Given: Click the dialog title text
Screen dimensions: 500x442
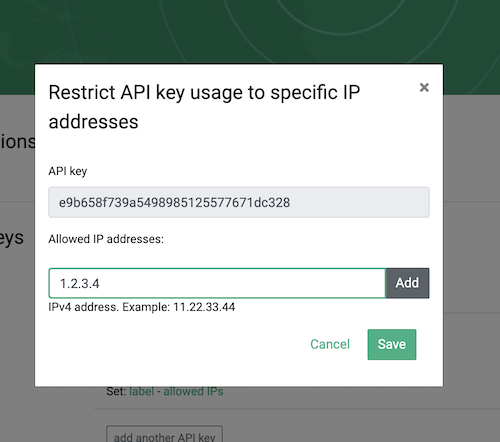Looking at the screenshot, I should pos(204,107).
